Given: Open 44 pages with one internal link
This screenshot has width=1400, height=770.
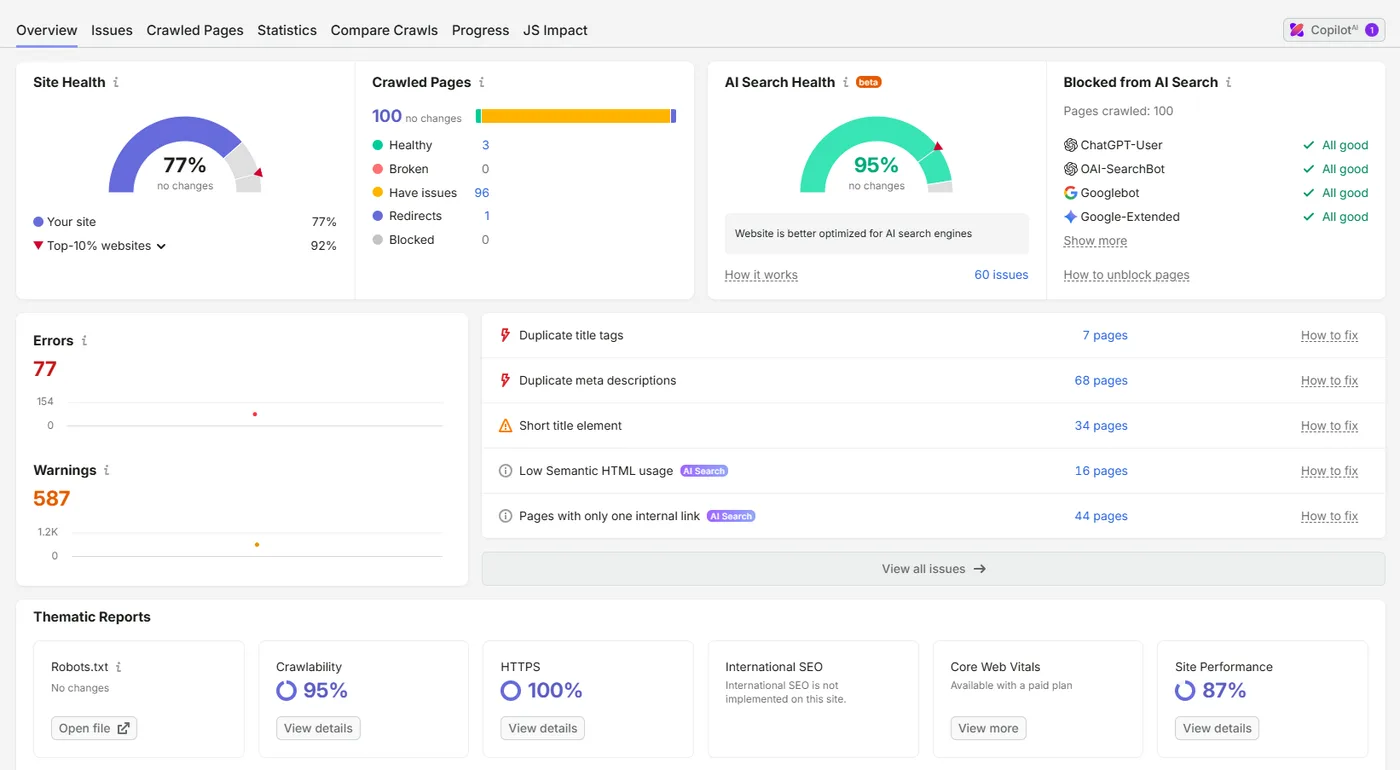Looking at the screenshot, I should coord(1101,516).
